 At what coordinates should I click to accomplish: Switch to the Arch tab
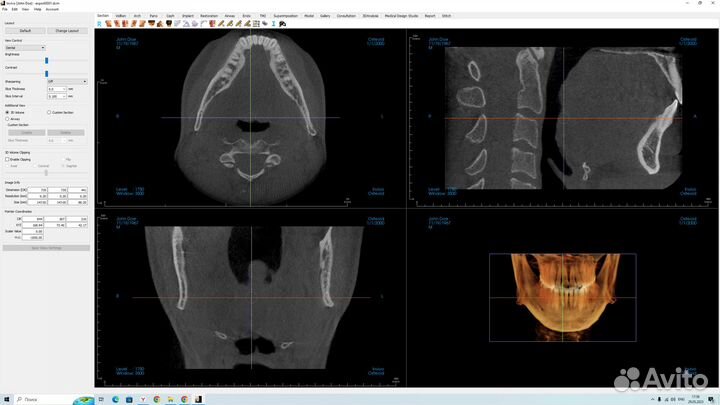[137, 16]
